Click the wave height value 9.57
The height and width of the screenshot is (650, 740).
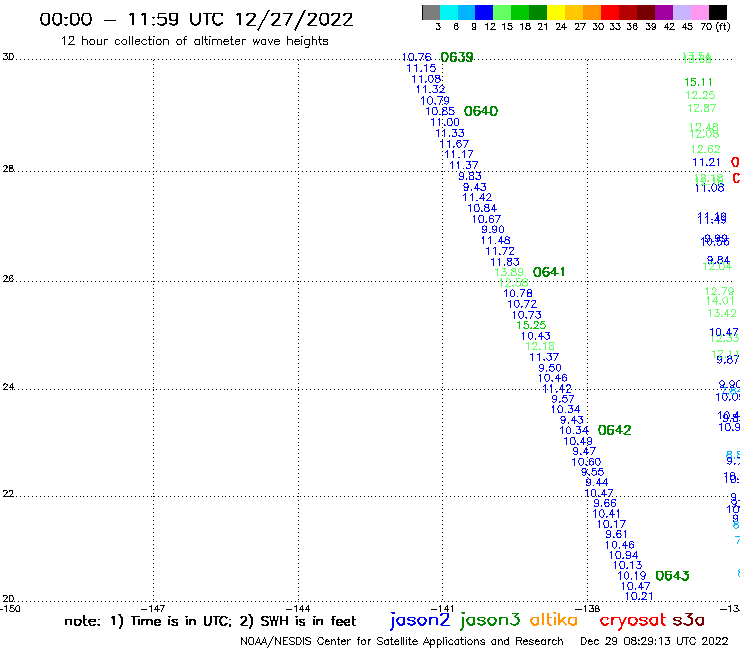563,399
